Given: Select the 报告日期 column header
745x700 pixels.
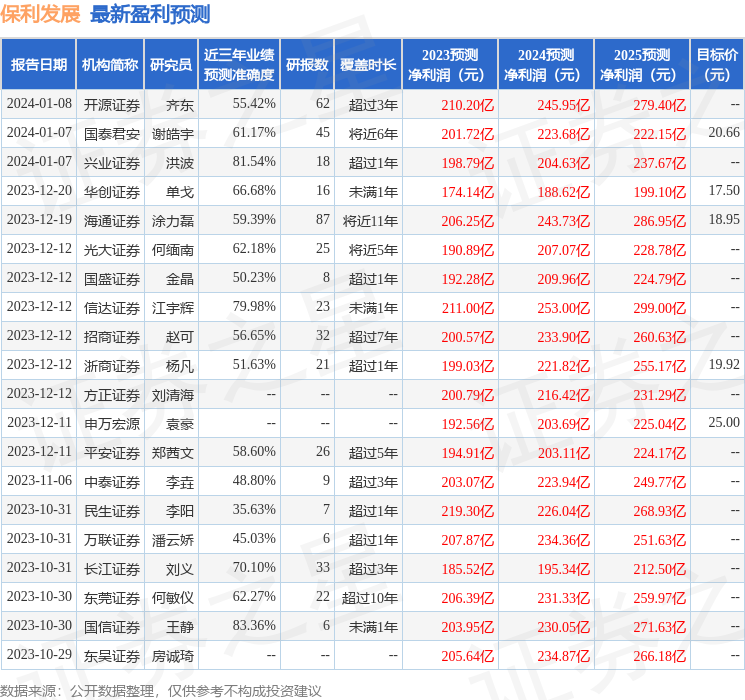Looking at the screenshot, I should coord(38,65).
